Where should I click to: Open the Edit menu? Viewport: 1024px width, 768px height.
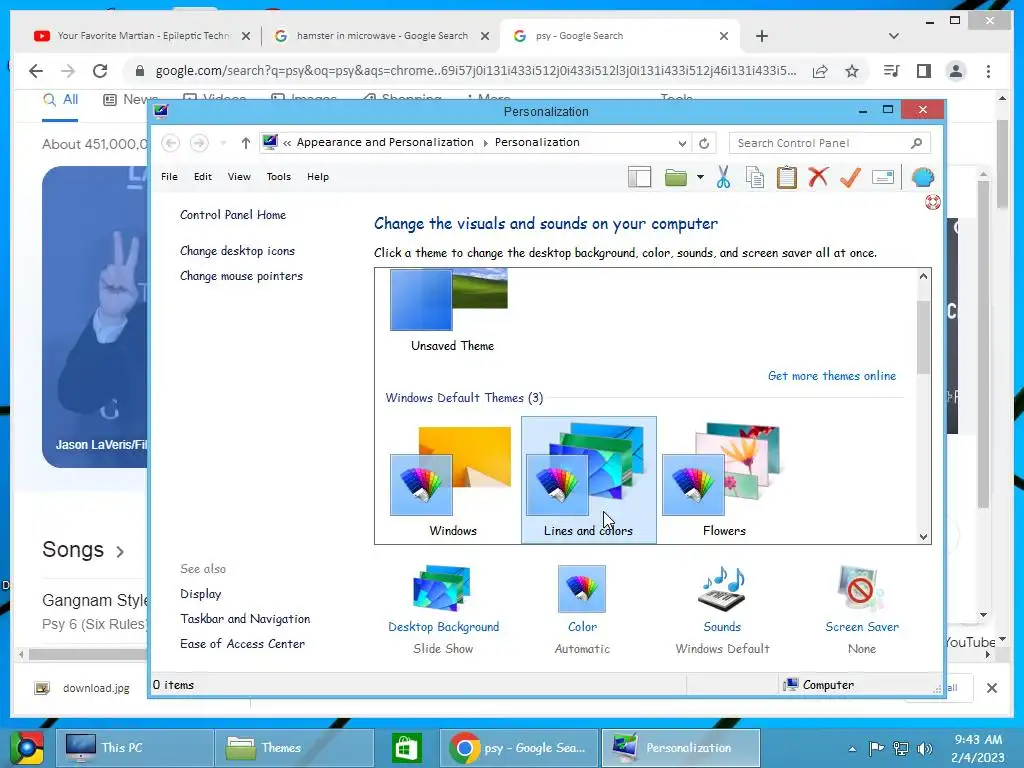[202, 176]
